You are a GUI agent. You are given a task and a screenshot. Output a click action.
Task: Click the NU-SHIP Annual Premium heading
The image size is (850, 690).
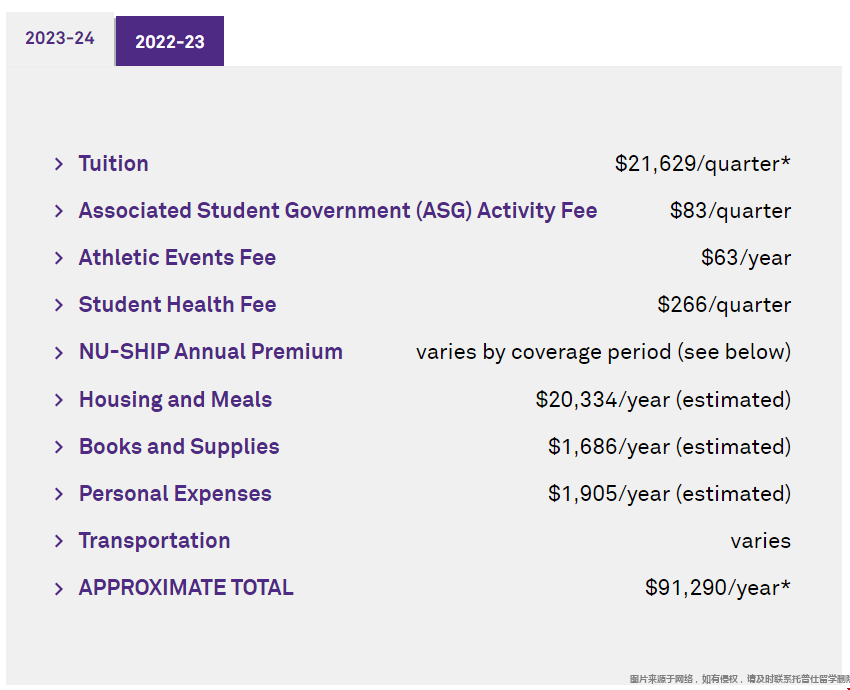211,352
